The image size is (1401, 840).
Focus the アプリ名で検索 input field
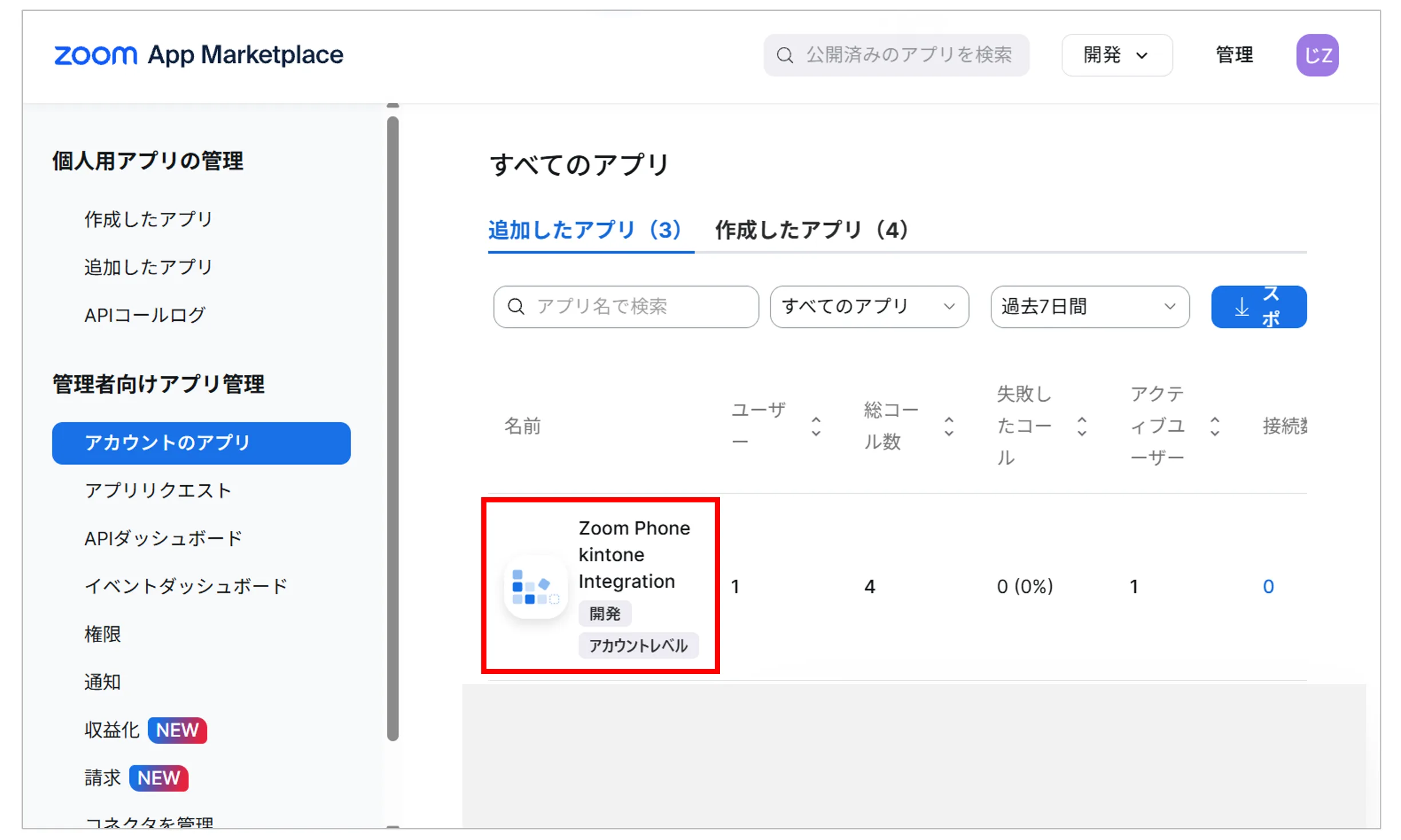click(626, 307)
